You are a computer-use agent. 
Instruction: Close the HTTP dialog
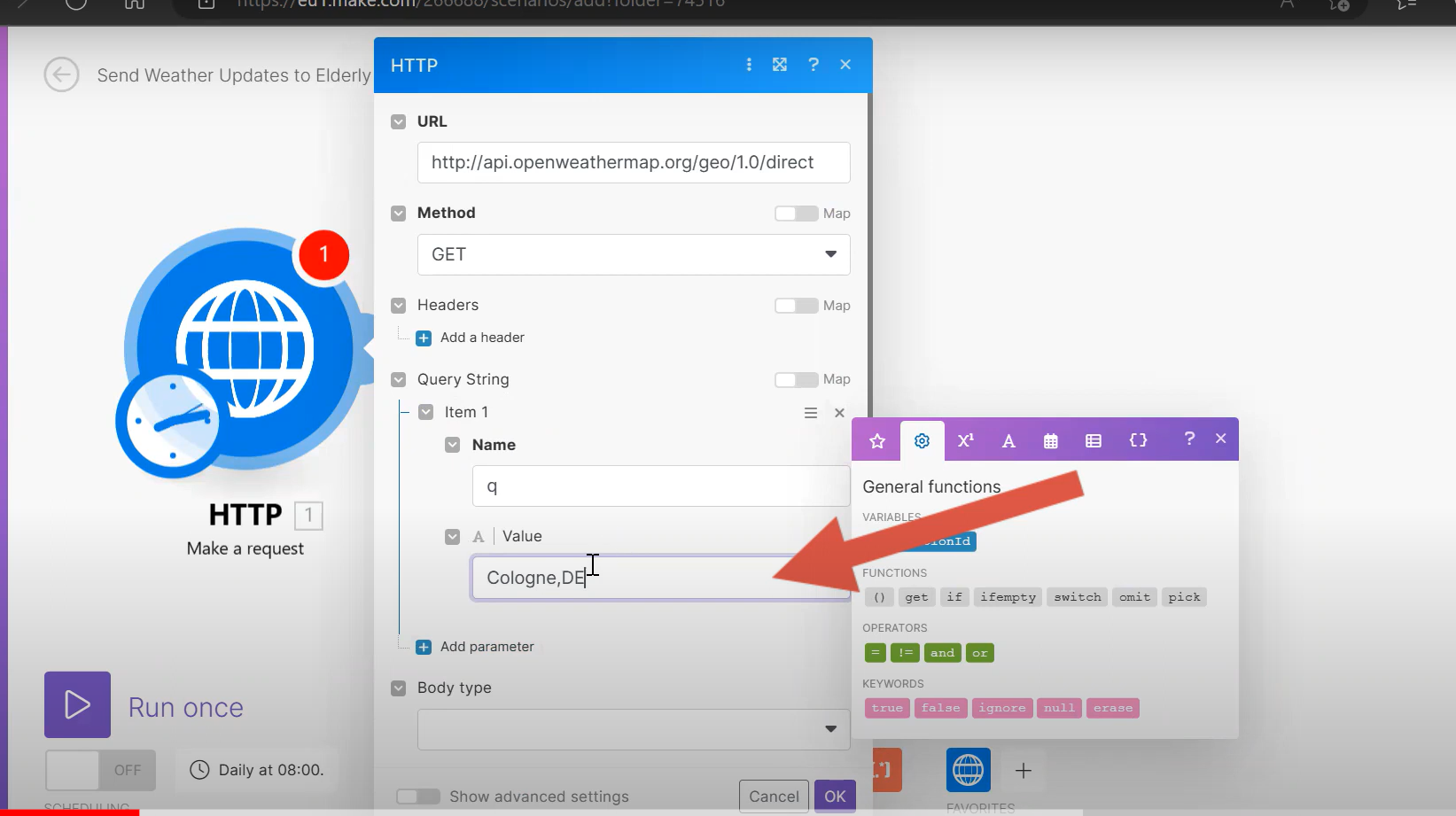(x=845, y=65)
